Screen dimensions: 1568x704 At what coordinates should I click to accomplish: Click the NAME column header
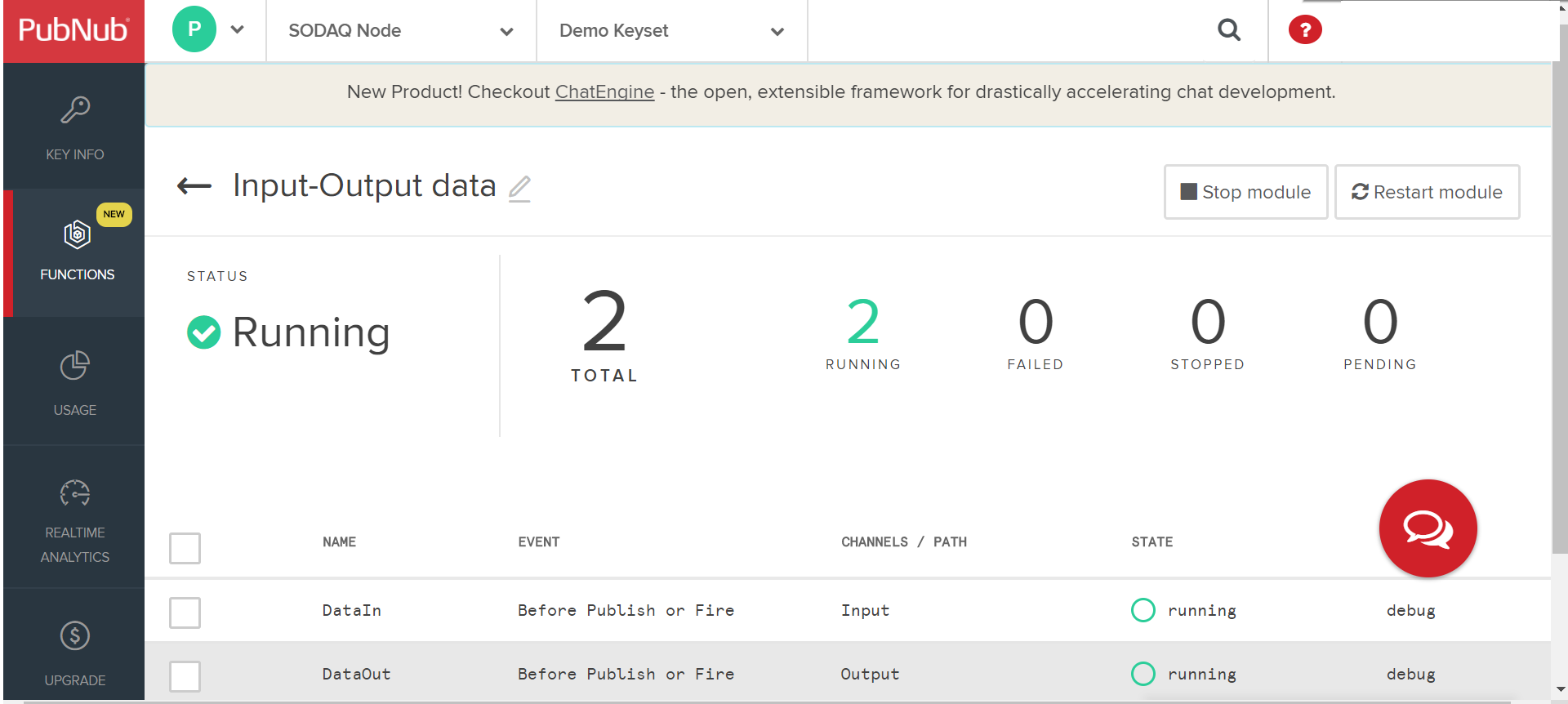pos(339,541)
